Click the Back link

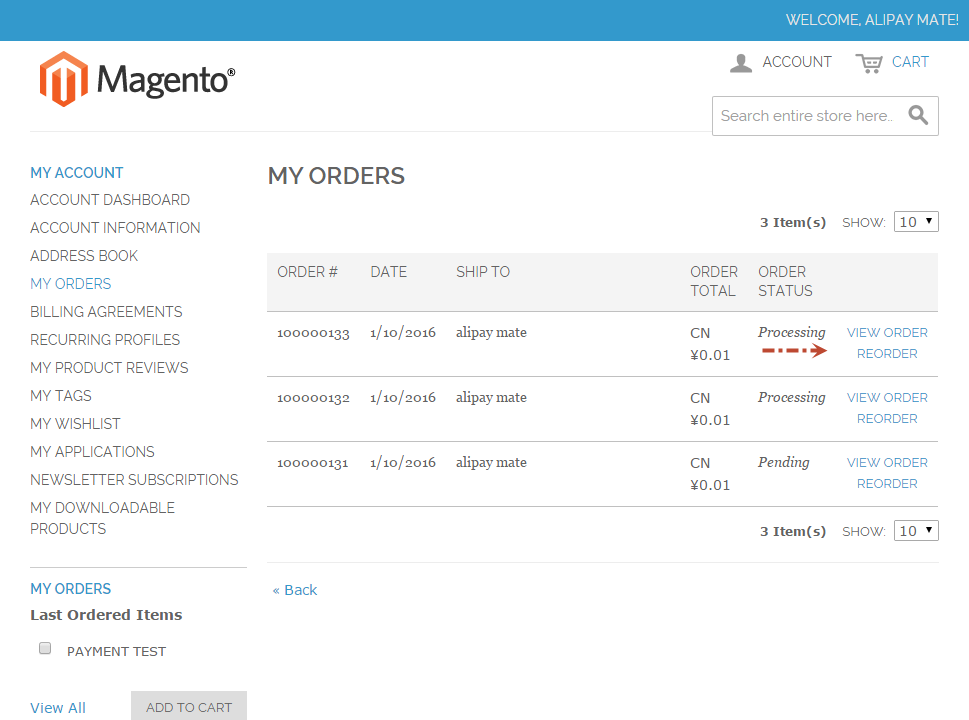tap(295, 590)
